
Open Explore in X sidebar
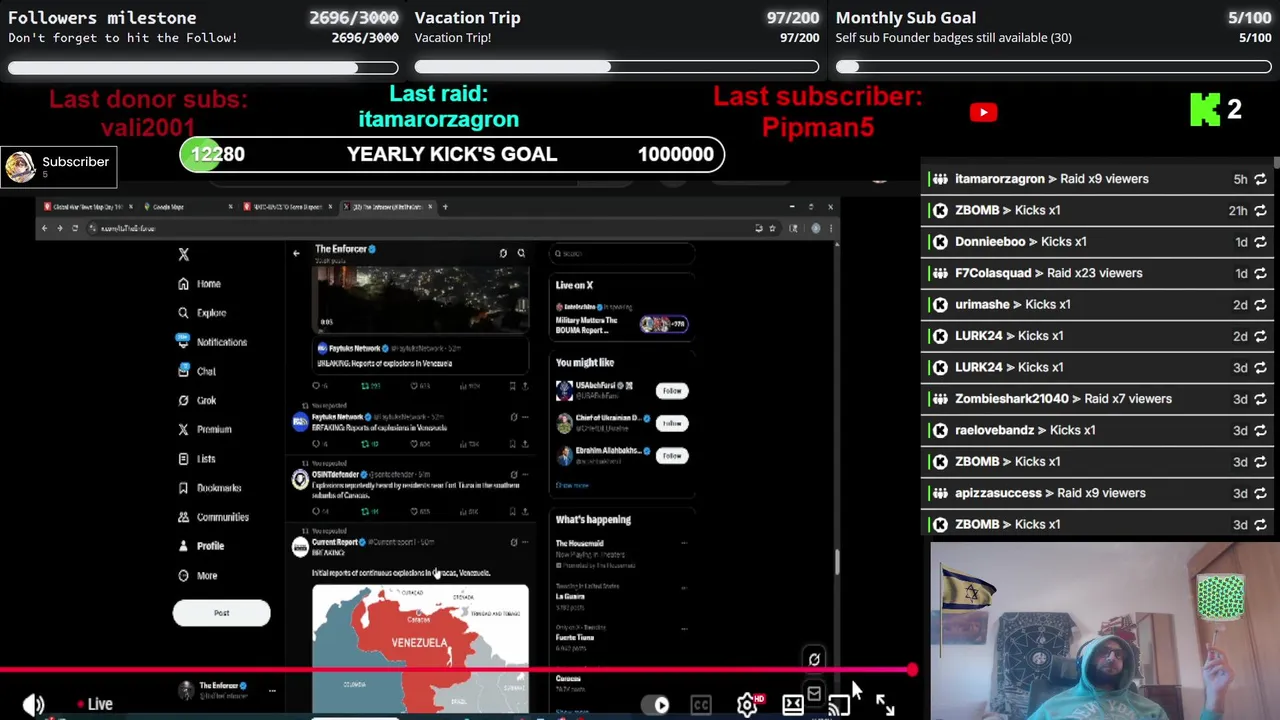pyautogui.click(x=202, y=313)
